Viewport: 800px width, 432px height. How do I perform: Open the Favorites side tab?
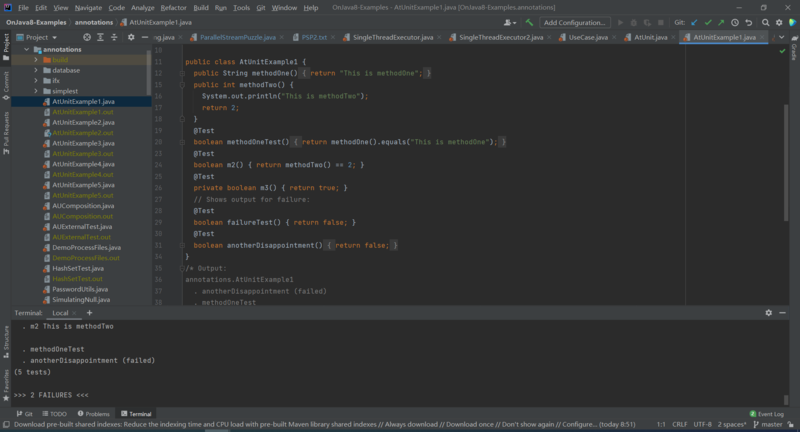pos(6,386)
